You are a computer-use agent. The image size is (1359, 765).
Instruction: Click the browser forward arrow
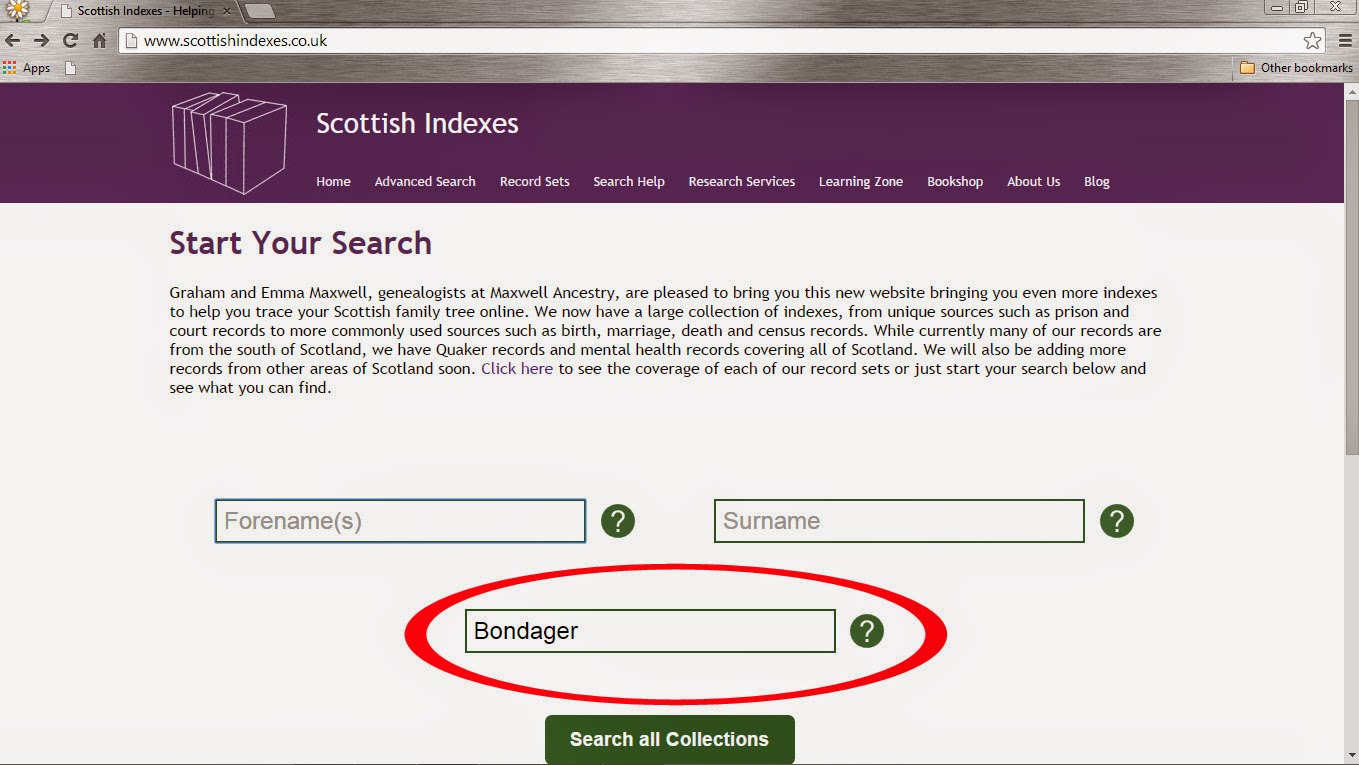click(x=41, y=41)
